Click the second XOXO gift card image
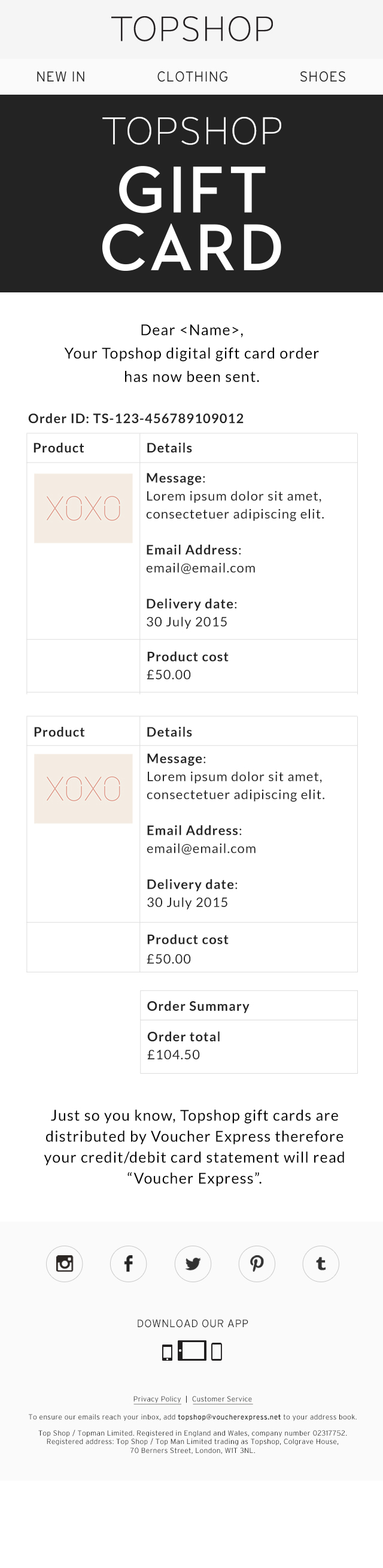This screenshot has height=1568, width=383. pyautogui.click(x=83, y=789)
